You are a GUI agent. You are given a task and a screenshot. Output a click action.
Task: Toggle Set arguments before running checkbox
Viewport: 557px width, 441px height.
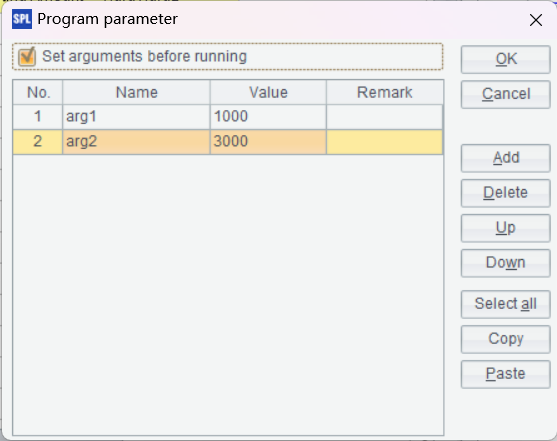pyautogui.click(x=27, y=57)
